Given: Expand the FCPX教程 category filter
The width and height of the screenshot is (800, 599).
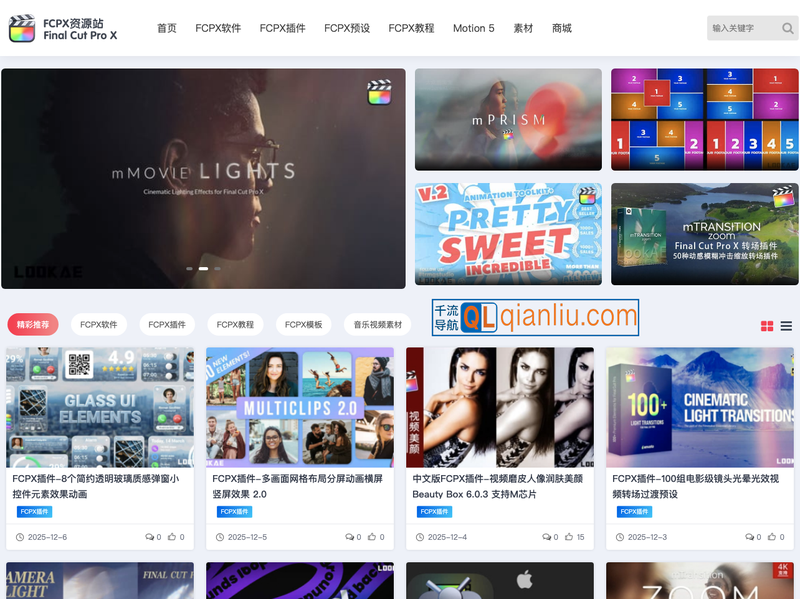Looking at the screenshot, I should click(x=235, y=324).
